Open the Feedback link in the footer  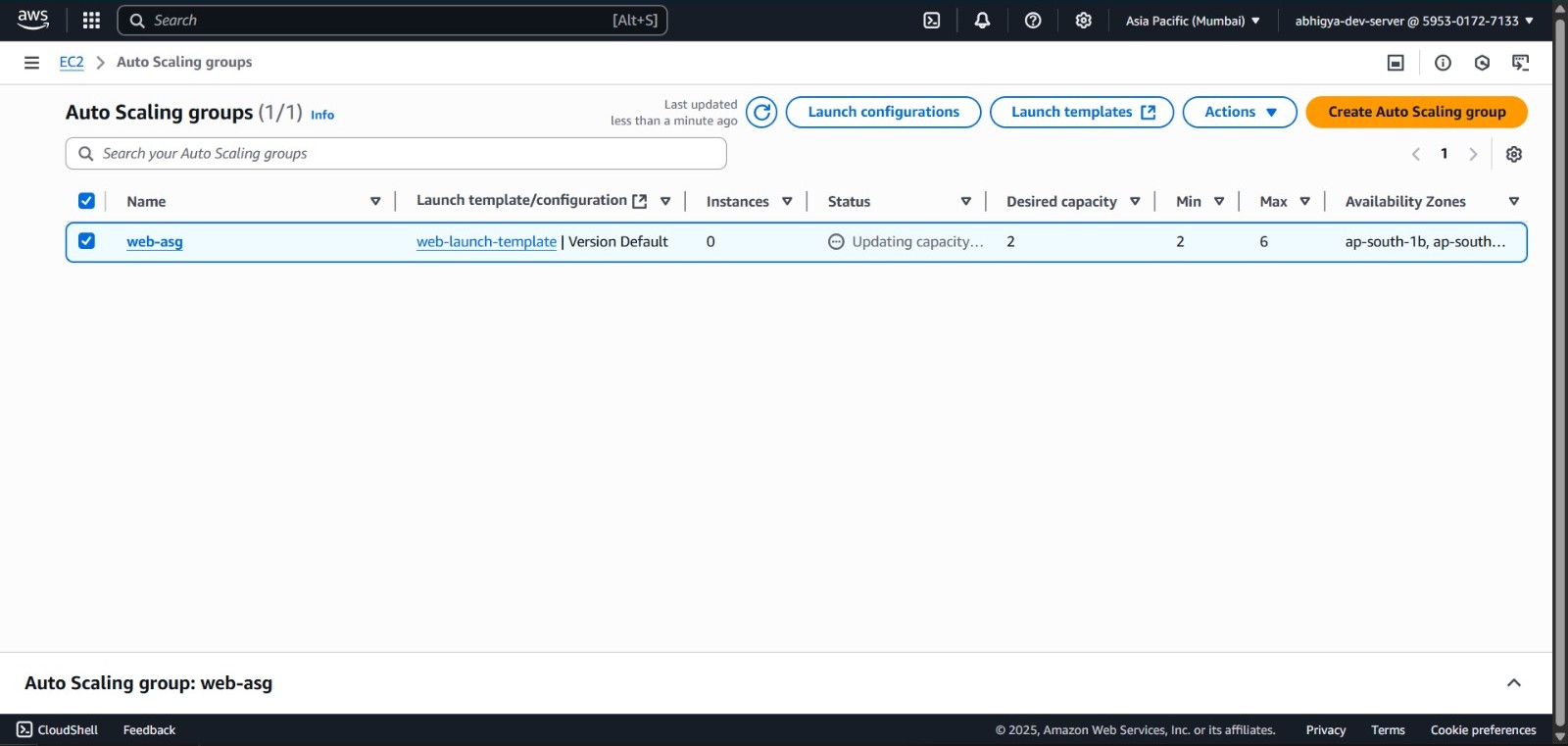pos(149,730)
